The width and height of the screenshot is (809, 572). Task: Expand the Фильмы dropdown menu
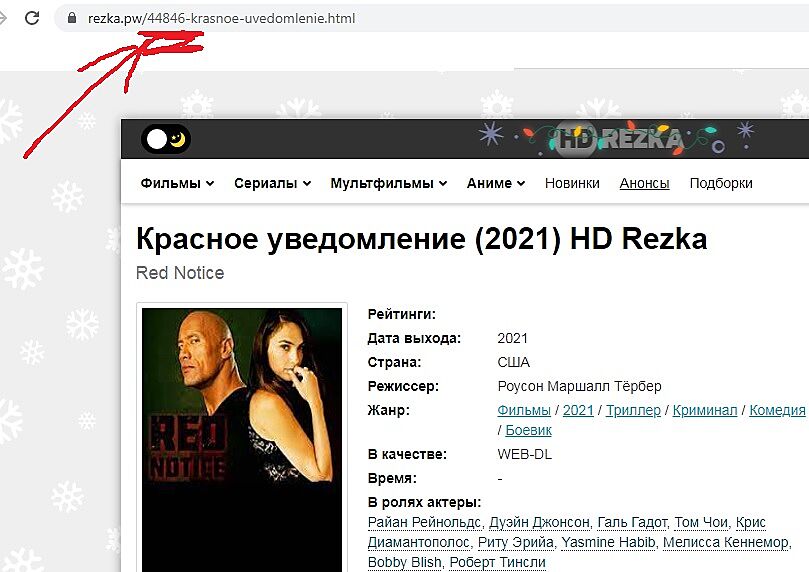(x=177, y=183)
